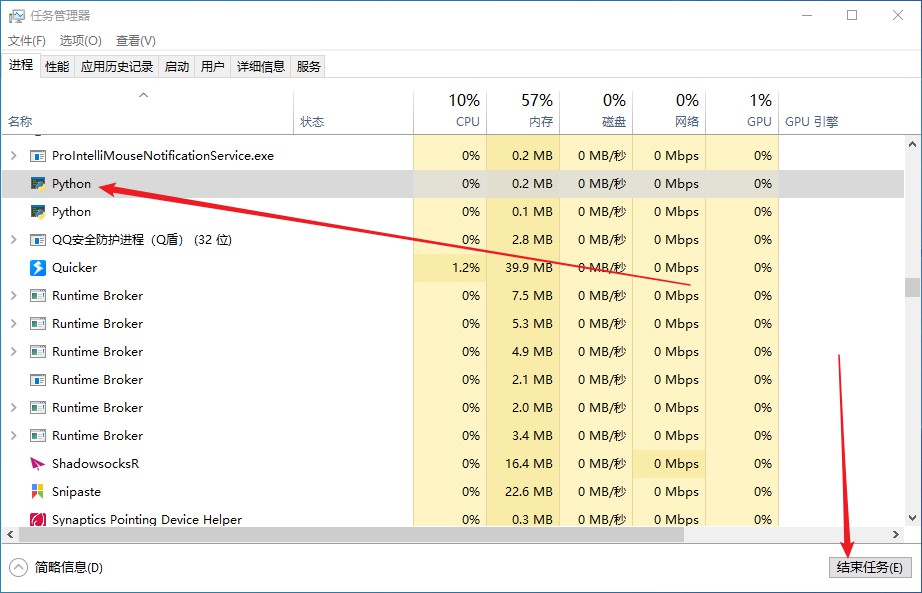Select the ShadowsocksR process name
The height and width of the screenshot is (593, 922).
click(95, 464)
